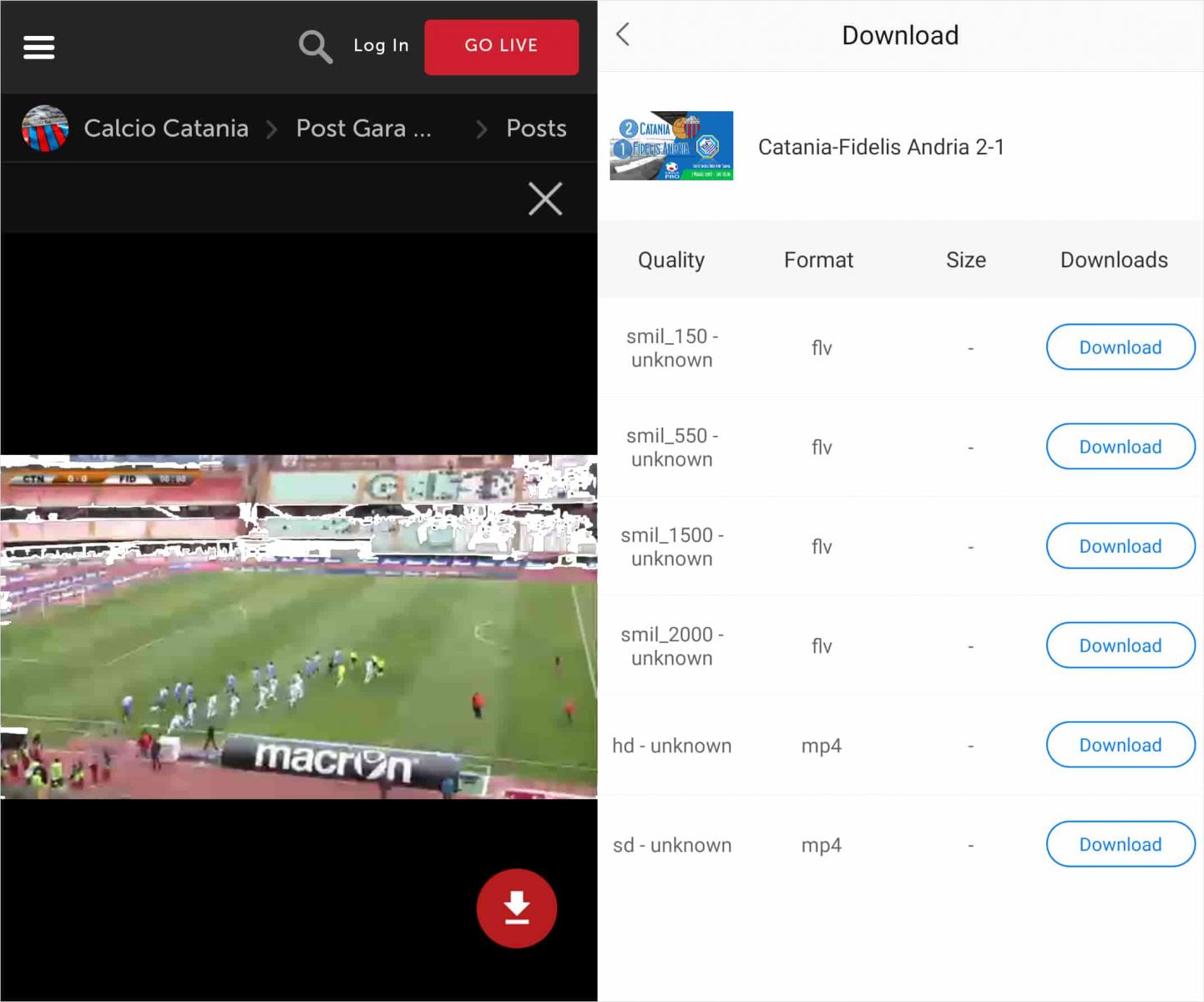
Task: Expand the chevron before Posts
Action: click(x=482, y=129)
